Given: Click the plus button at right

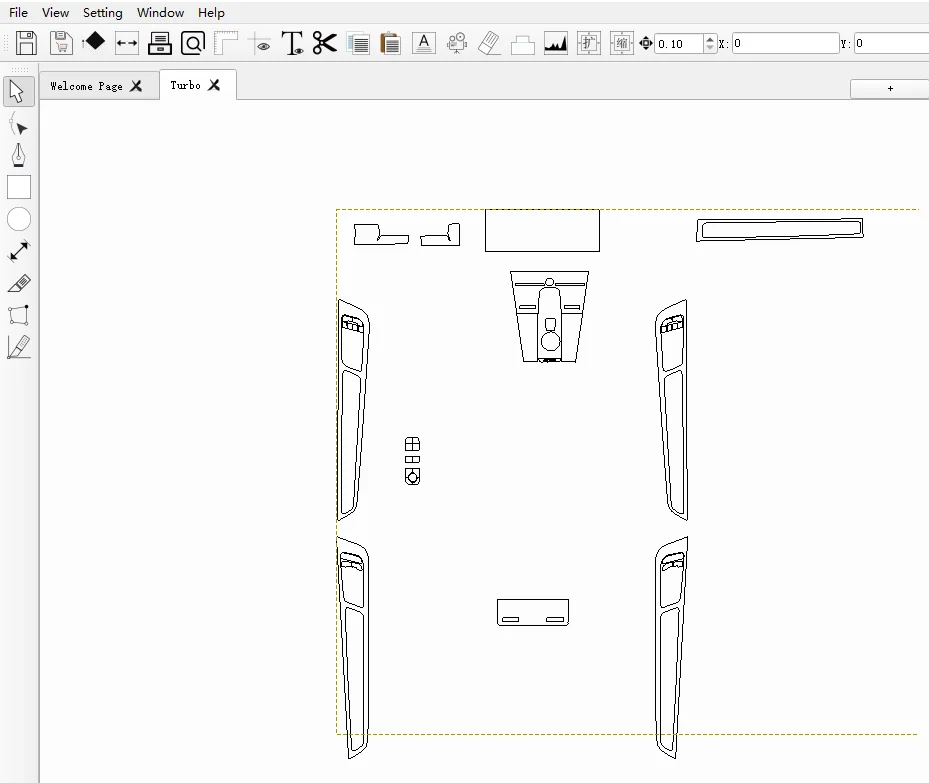Looking at the screenshot, I should coord(889,89).
